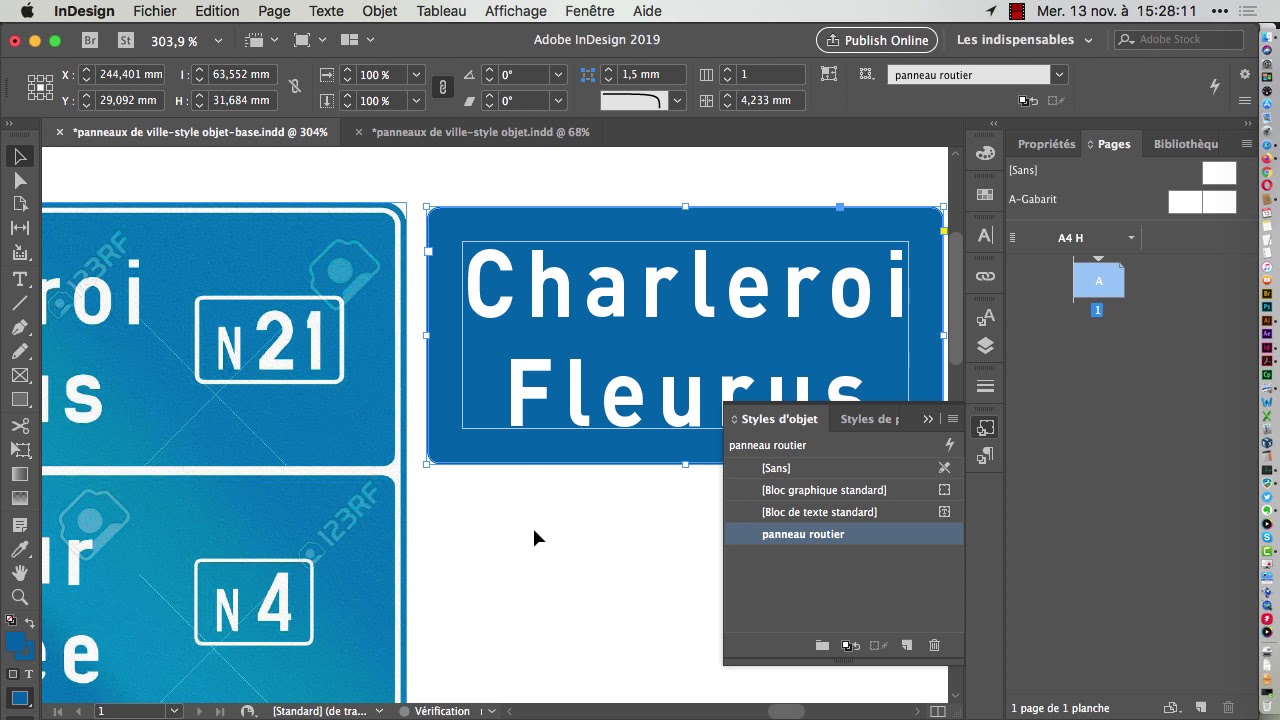Image resolution: width=1280 pixels, height=720 pixels.
Task: Toggle constrain proportions for width and height
Action: pos(295,87)
